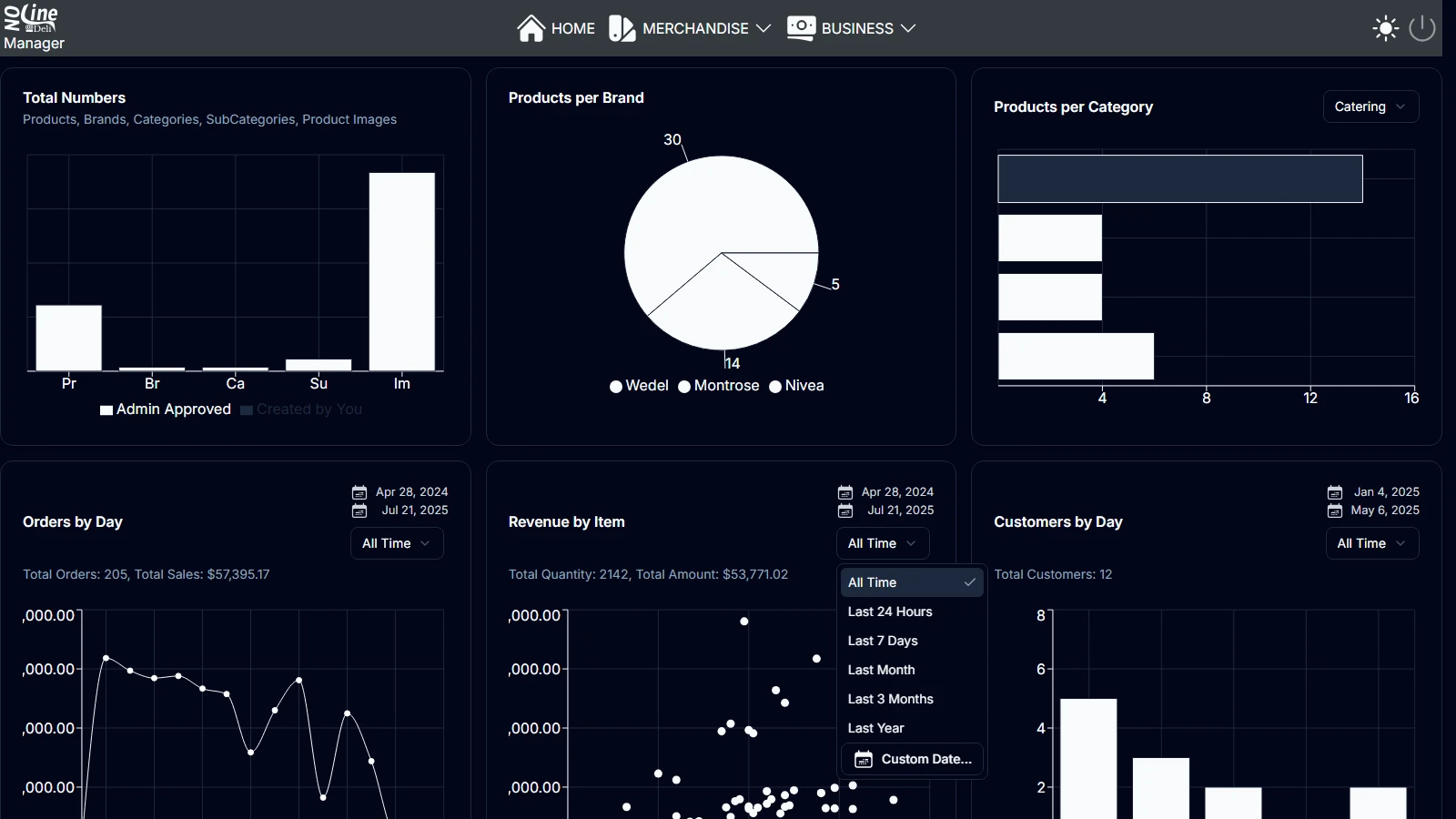Screen dimensions: 1456x819
Task: Click the Home house icon
Action: click(x=531, y=28)
